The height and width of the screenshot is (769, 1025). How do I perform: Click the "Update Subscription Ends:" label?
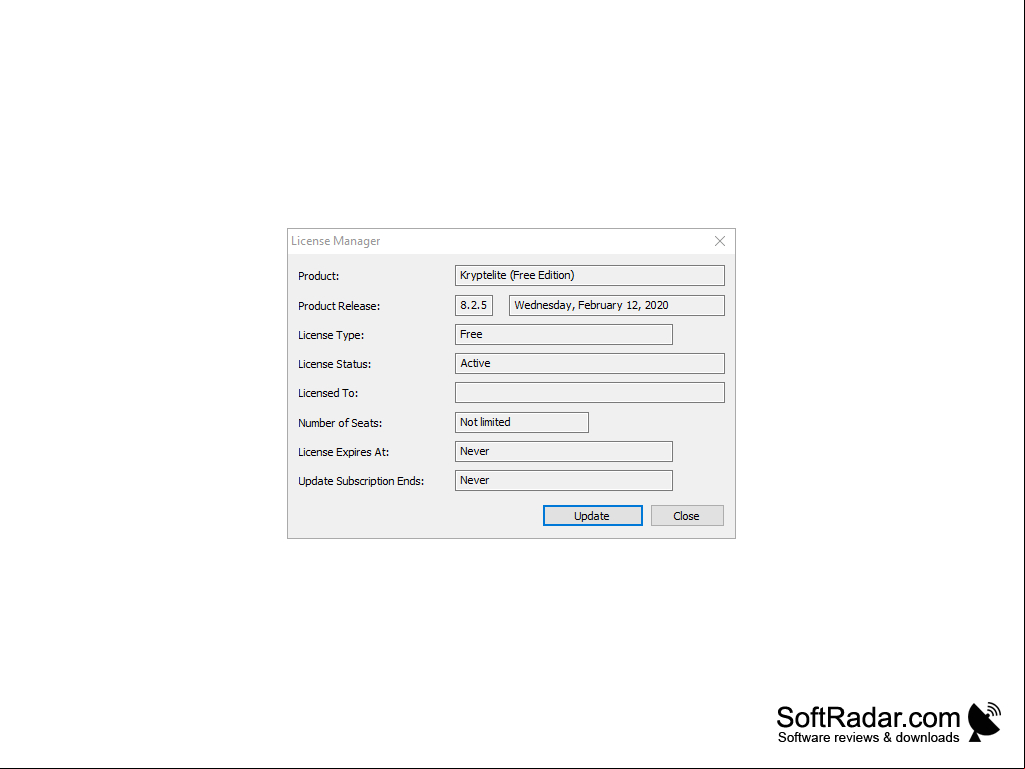pos(361,481)
